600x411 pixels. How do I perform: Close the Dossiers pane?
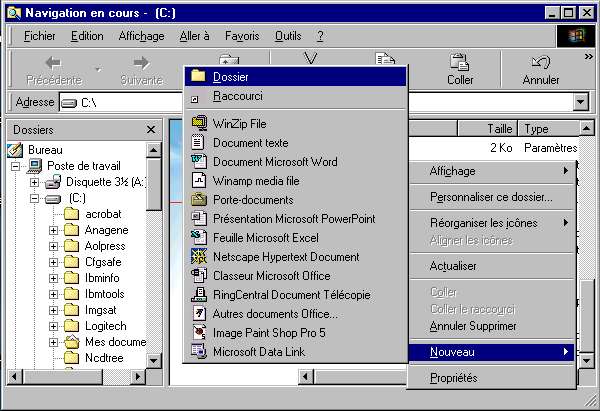tap(151, 130)
